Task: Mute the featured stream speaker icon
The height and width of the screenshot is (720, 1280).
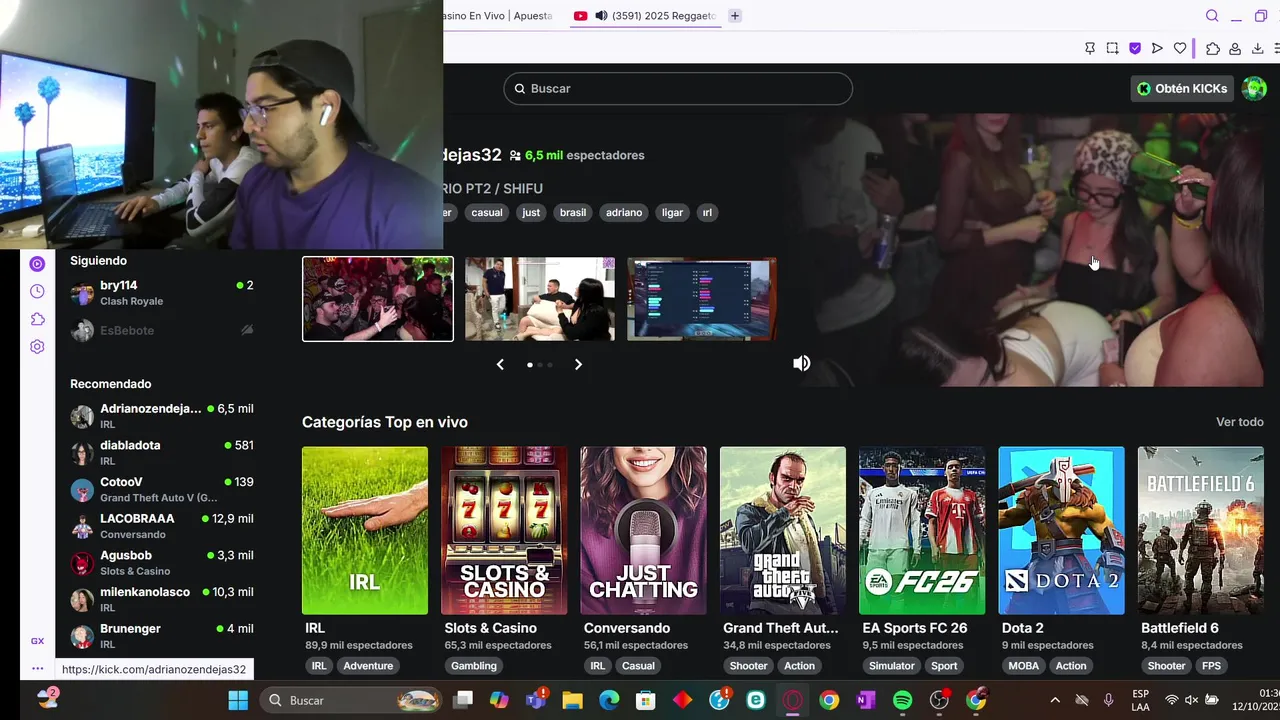Action: point(802,363)
